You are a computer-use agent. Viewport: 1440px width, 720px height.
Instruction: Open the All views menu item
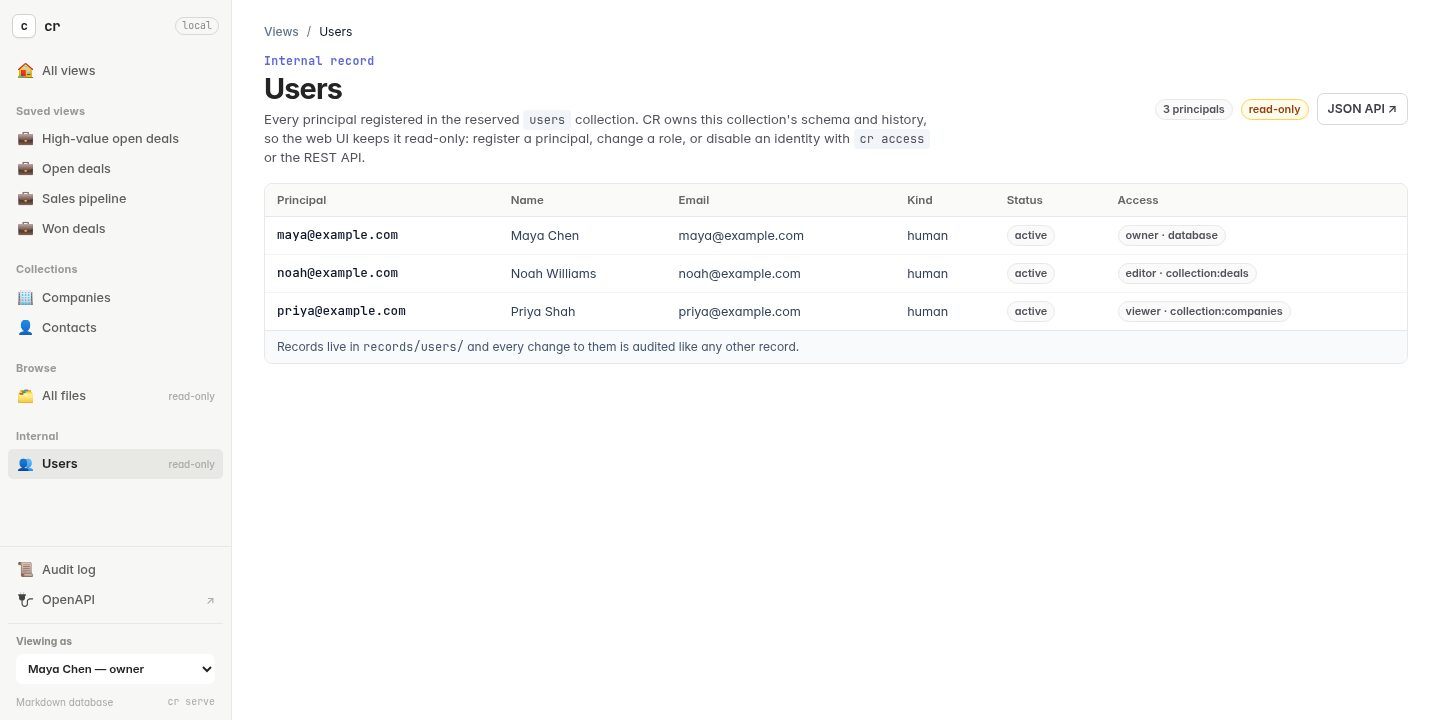tap(115, 71)
